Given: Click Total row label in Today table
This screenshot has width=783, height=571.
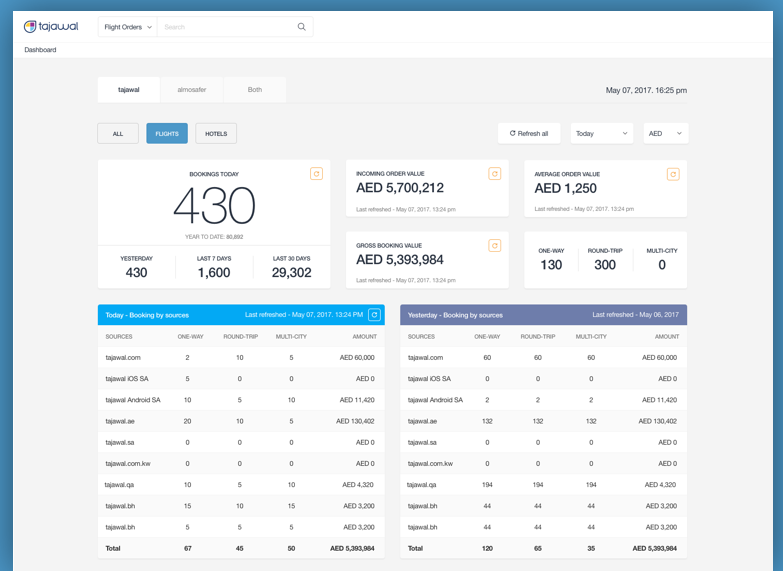Looking at the screenshot, I should tap(113, 549).
